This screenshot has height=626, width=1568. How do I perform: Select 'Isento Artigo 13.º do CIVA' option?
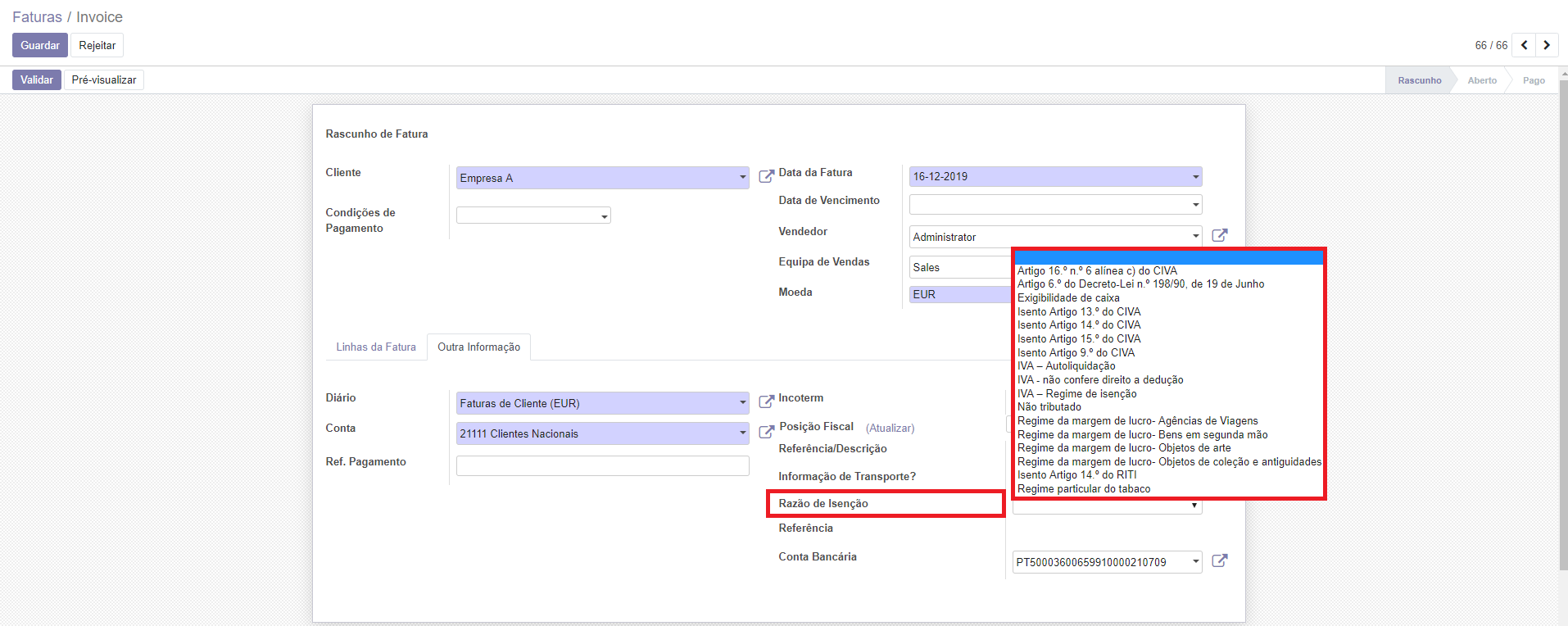click(1078, 312)
